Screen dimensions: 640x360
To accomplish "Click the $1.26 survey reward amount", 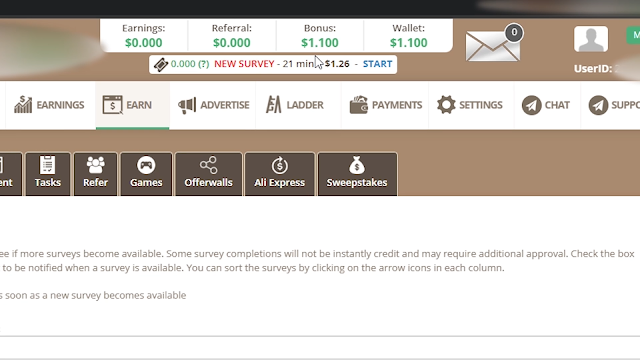I will (337, 64).
